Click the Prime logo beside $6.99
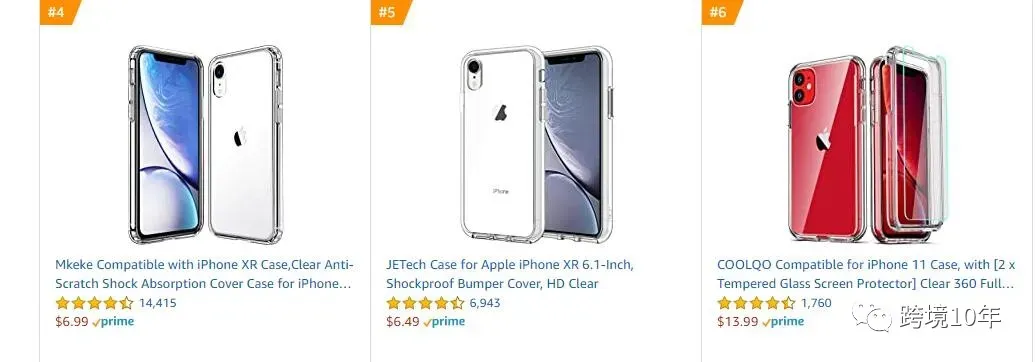 pyautogui.click(x=113, y=322)
